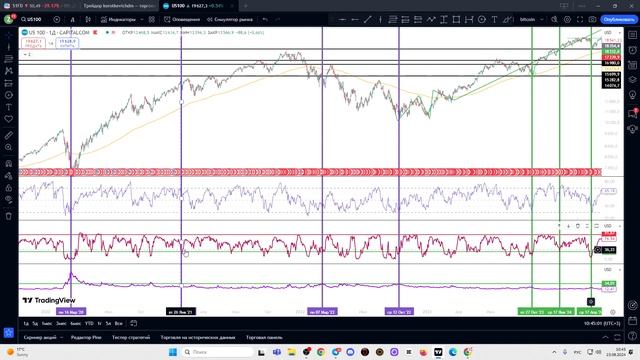Screen dimensions: 640x360
Task: Open the USD currency dropdown on price scale
Action: point(611,32)
